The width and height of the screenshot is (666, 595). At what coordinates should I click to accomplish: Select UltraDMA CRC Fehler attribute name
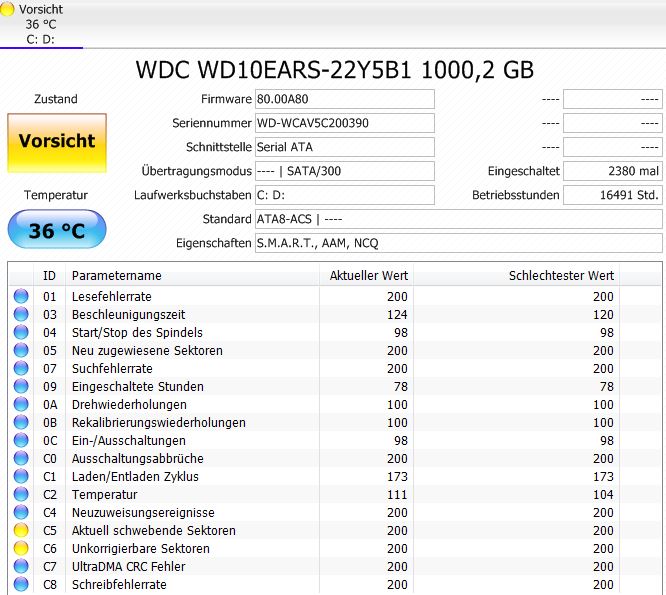point(128,567)
